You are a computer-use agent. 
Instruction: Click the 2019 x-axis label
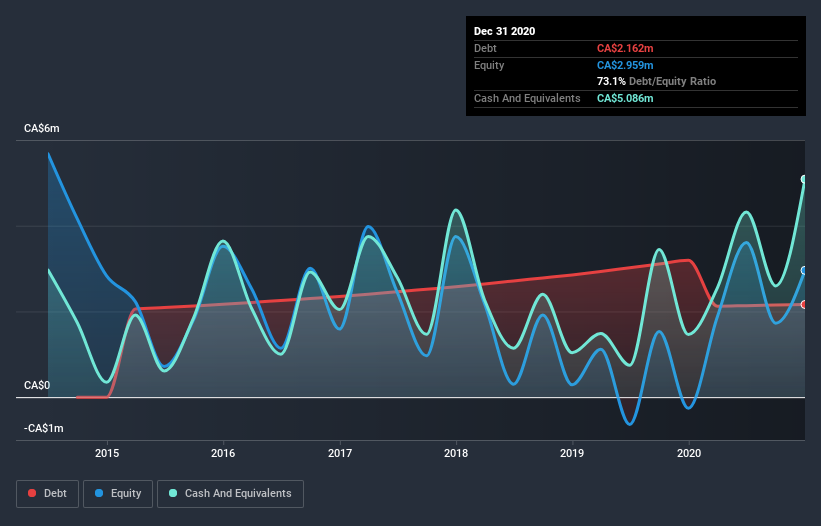pyautogui.click(x=572, y=453)
